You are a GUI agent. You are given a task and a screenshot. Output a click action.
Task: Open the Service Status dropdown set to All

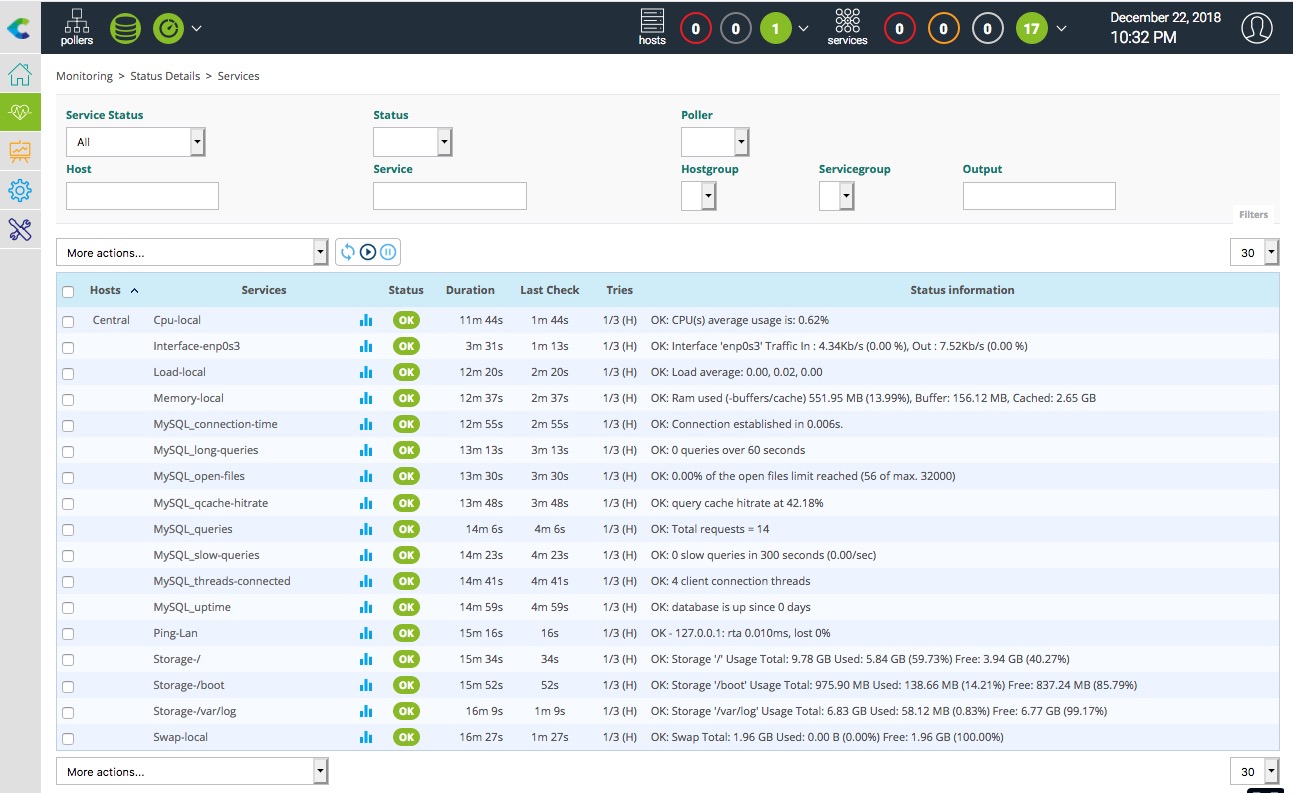coord(135,142)
